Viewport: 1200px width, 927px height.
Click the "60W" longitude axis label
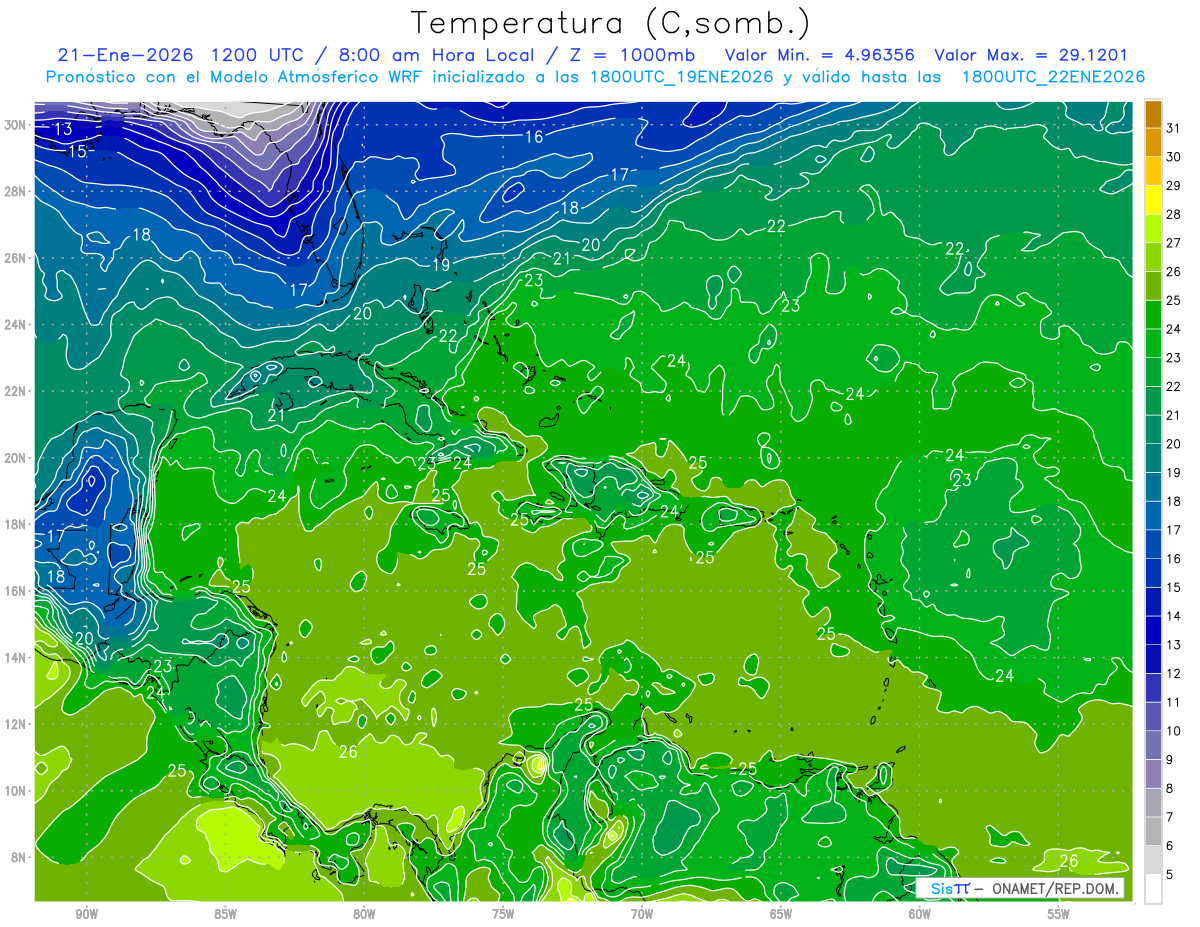[920, 914]
